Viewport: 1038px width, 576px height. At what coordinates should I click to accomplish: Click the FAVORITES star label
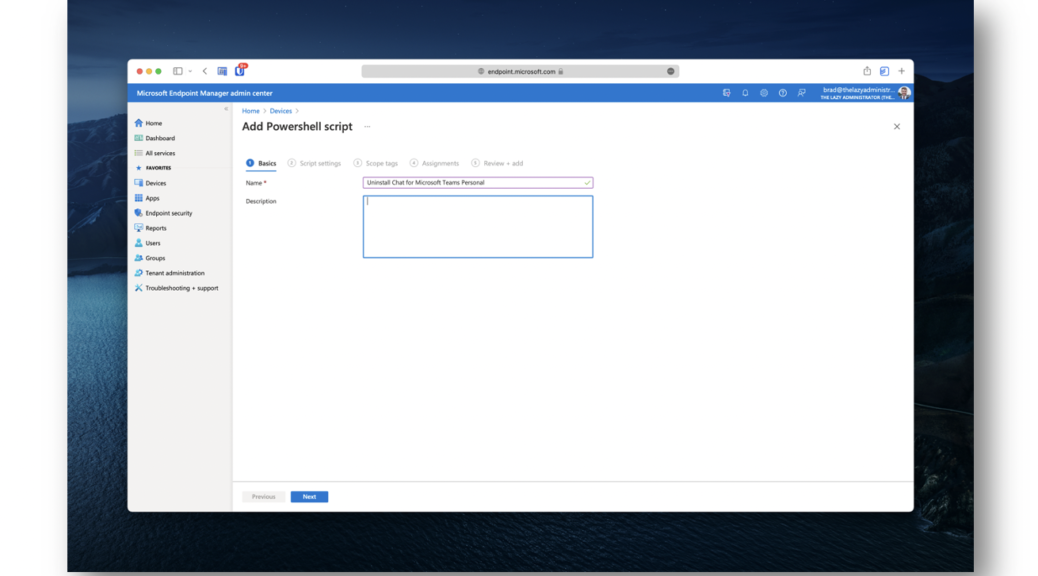click(x=153, y=168)
